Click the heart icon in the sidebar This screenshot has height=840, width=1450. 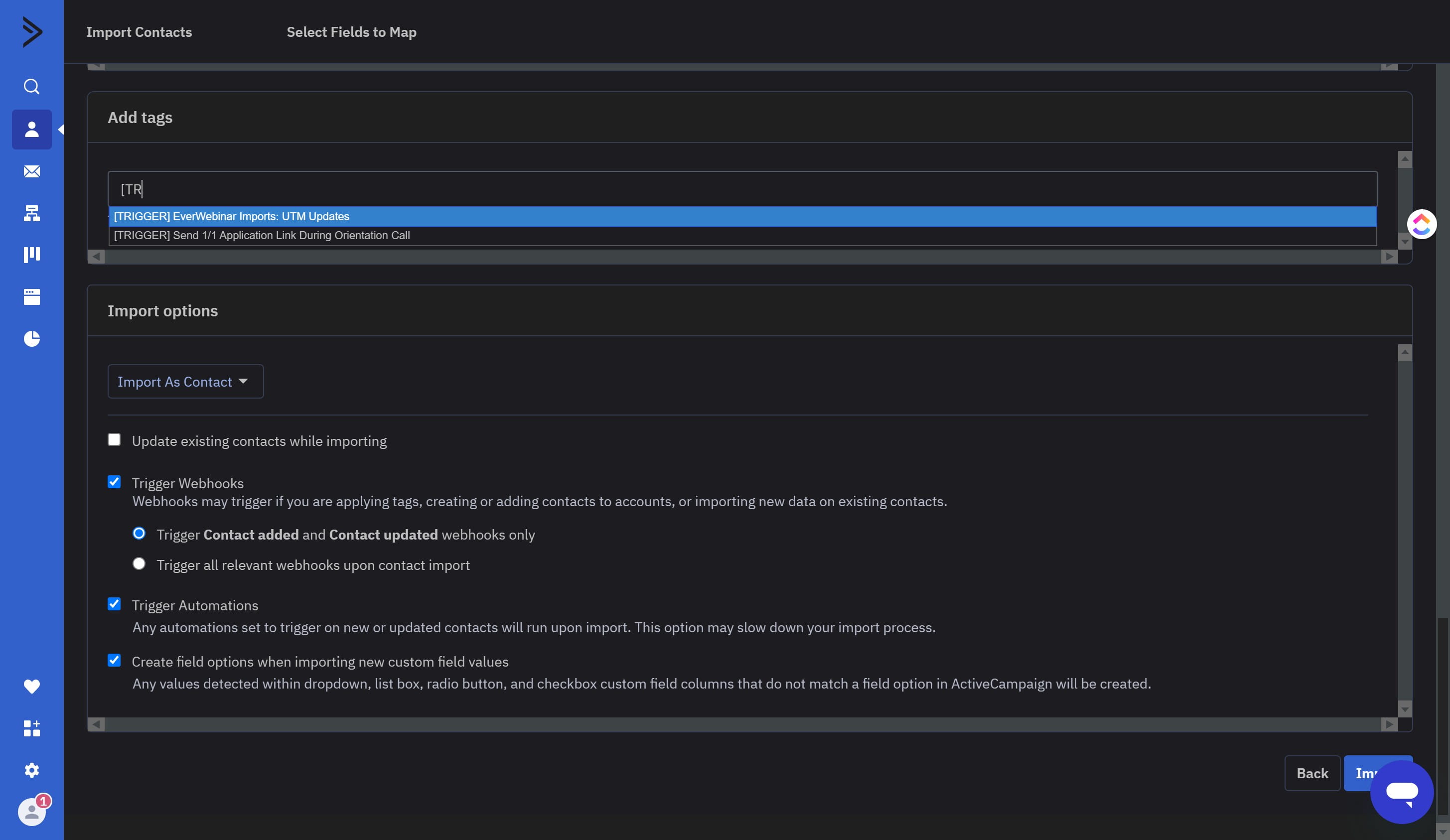tap(32, 686)
